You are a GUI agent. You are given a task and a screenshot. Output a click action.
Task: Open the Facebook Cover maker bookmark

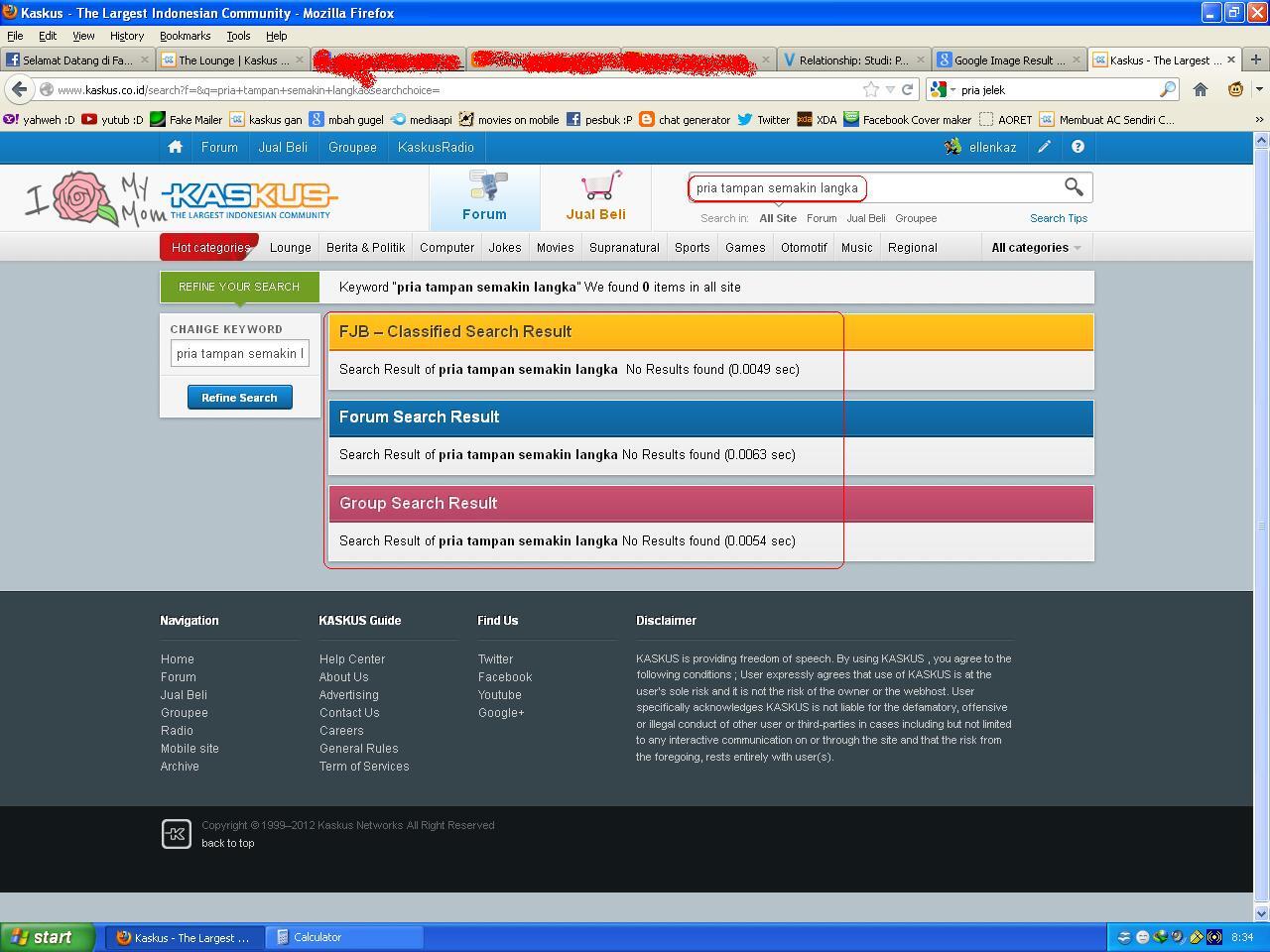[908, 119]
